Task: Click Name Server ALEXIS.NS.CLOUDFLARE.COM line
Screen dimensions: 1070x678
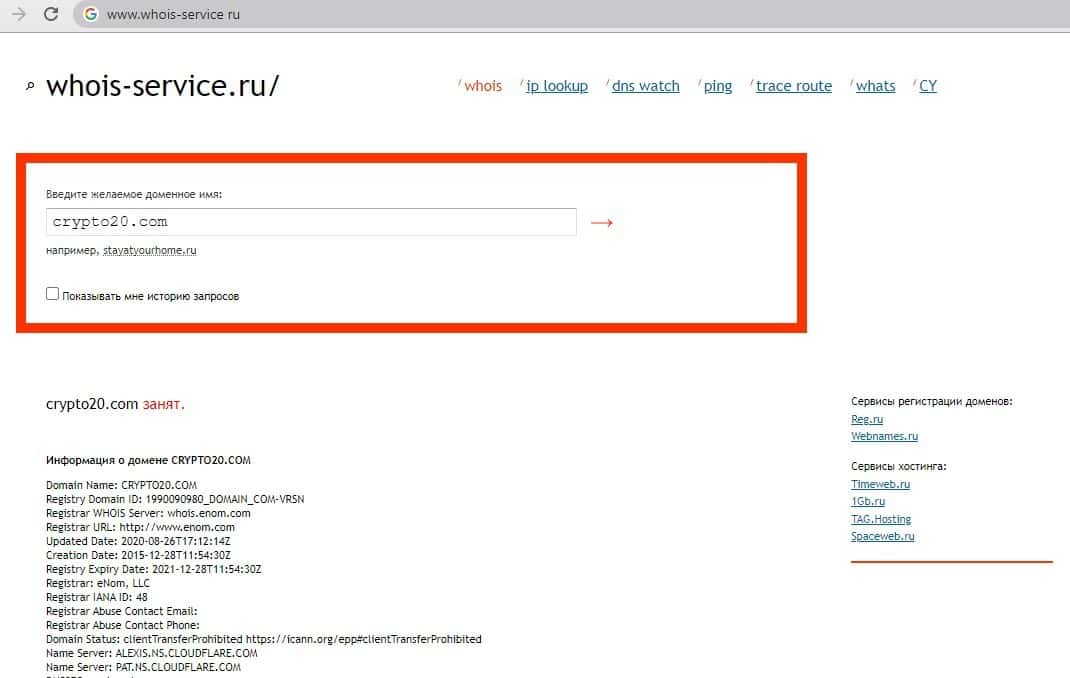Action: coord(151,653)
